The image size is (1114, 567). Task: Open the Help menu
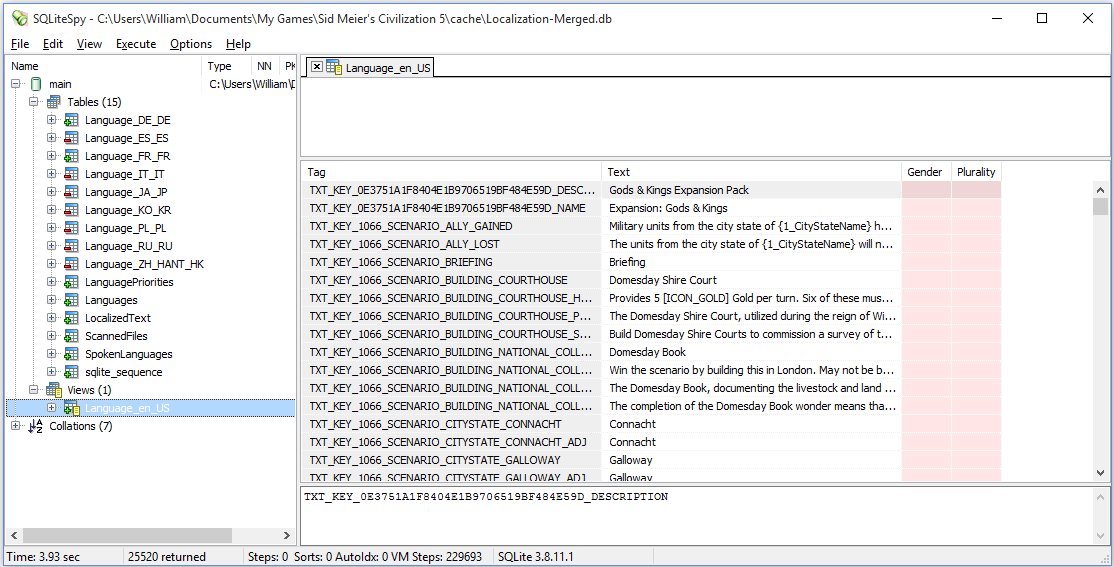238,44
